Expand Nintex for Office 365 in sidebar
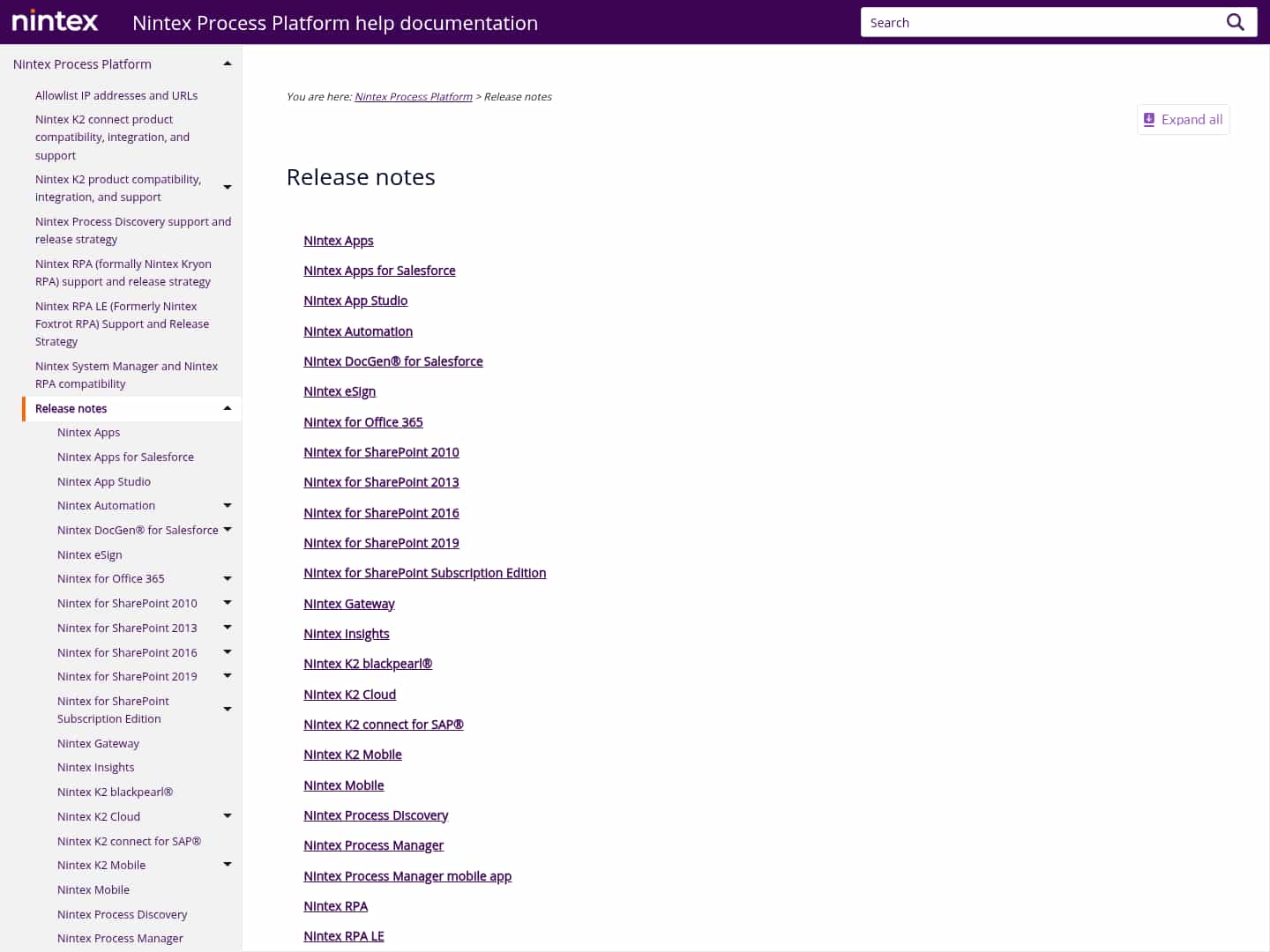Image resolution: width=1270 pixels, height=952 pixels. point(228,577)
